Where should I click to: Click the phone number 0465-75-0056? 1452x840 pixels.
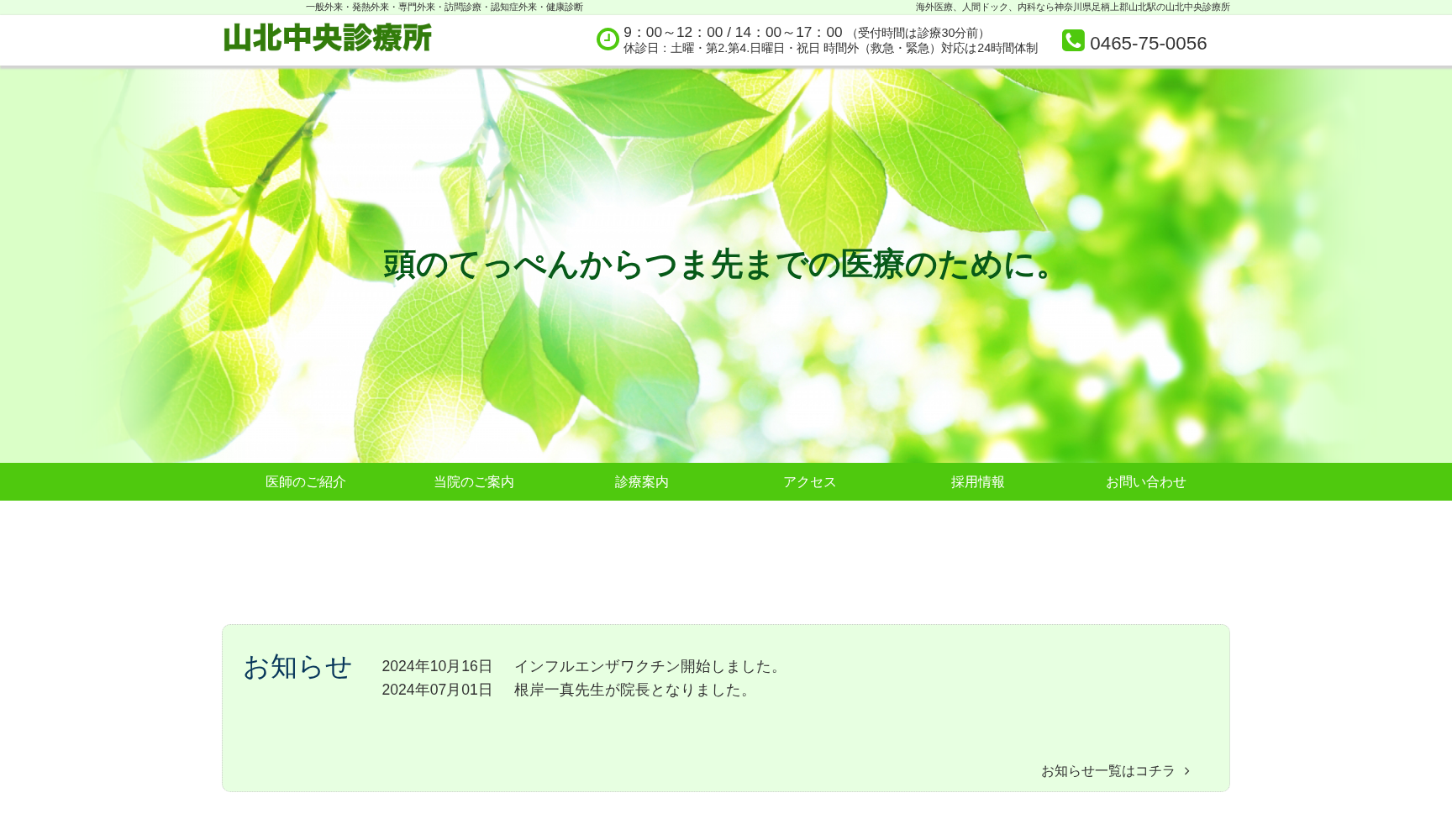pyautogui.click(x=1148, y=43)
